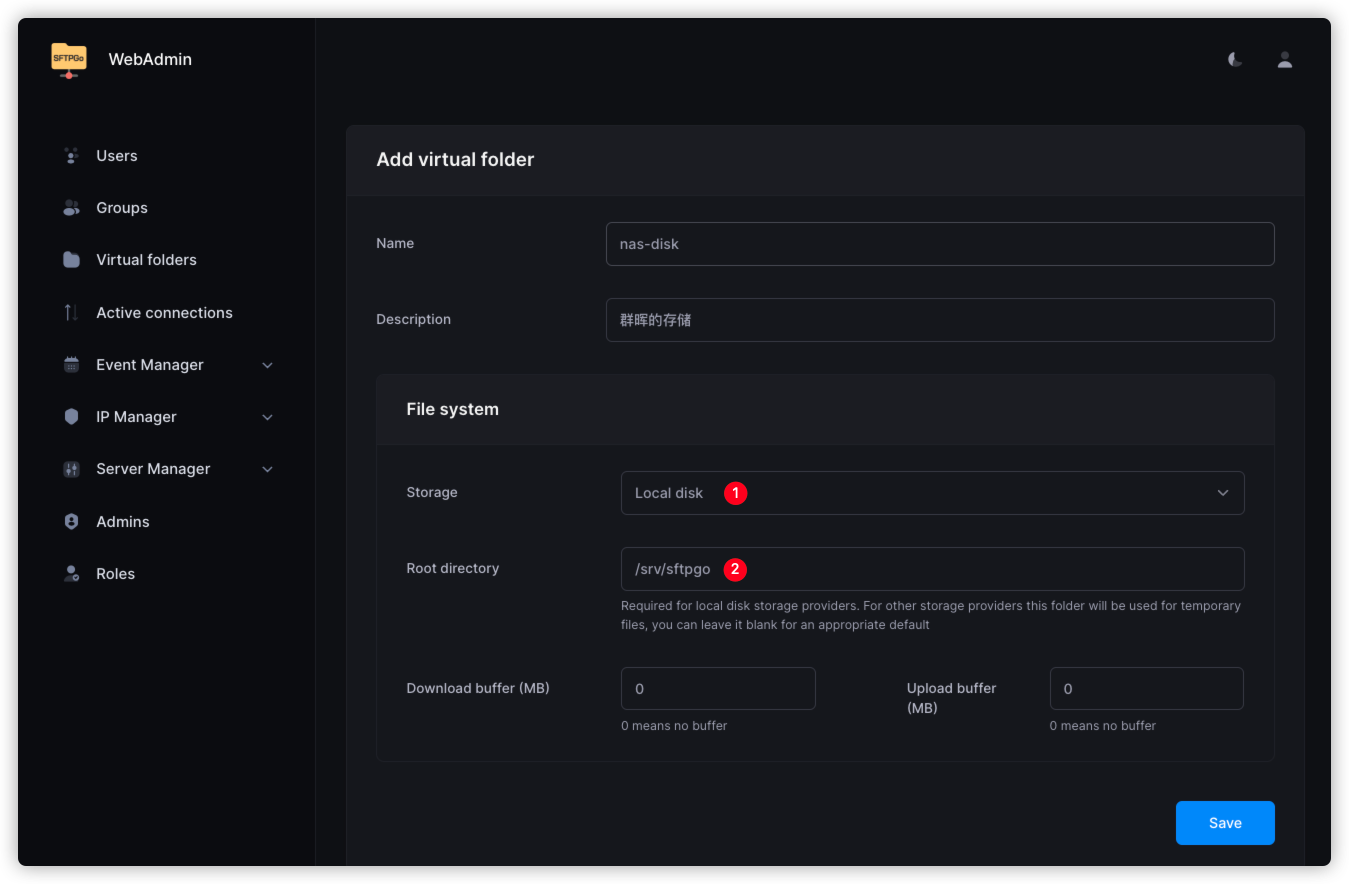Image resolution: width=1349 pixels, height=884 pixels.
Task: Open the Storage dropdown showing Local disk
Action: click(x=932, y=493)
